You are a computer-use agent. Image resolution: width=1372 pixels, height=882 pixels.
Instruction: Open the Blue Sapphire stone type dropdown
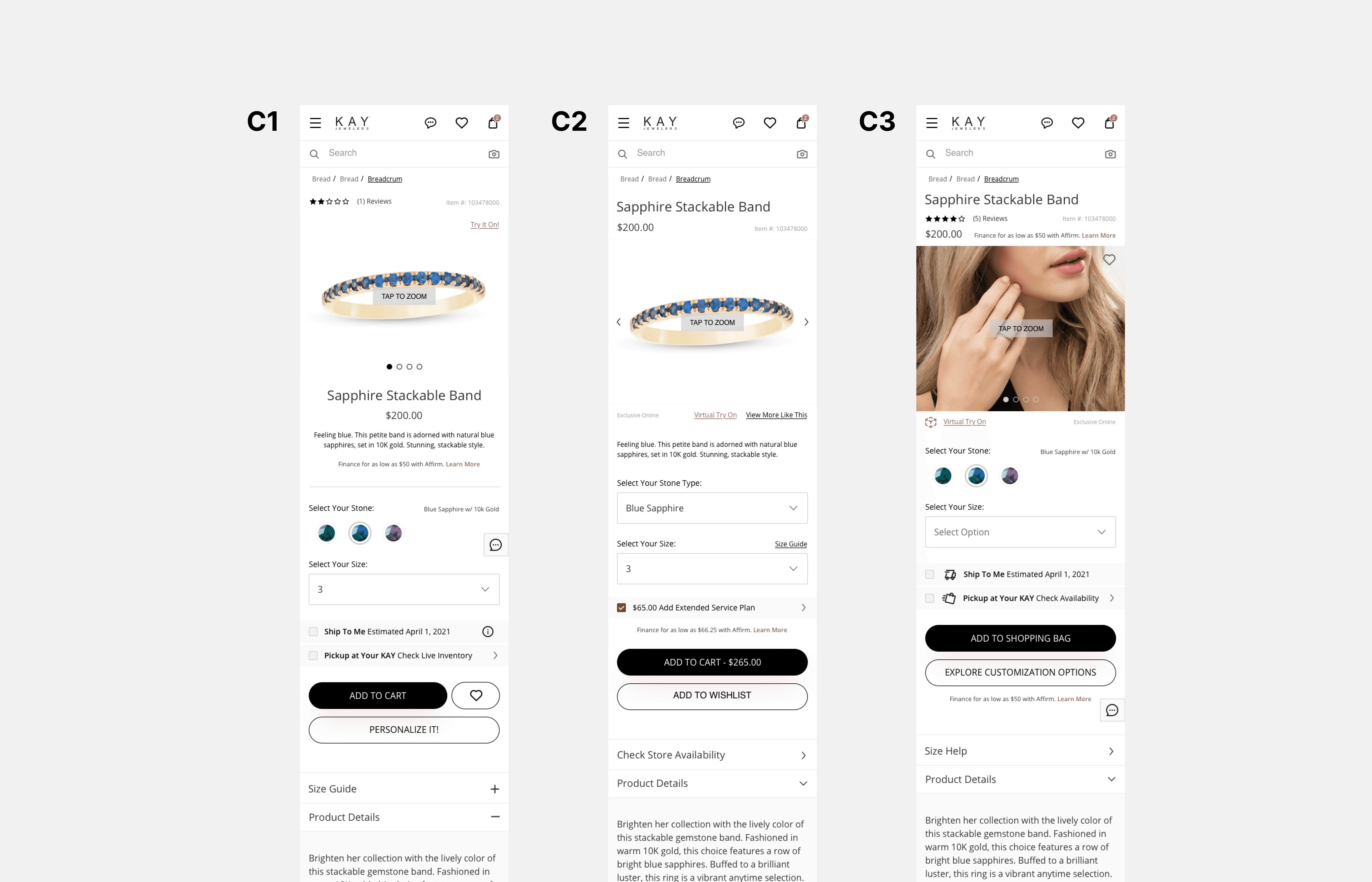click(712, 508)
